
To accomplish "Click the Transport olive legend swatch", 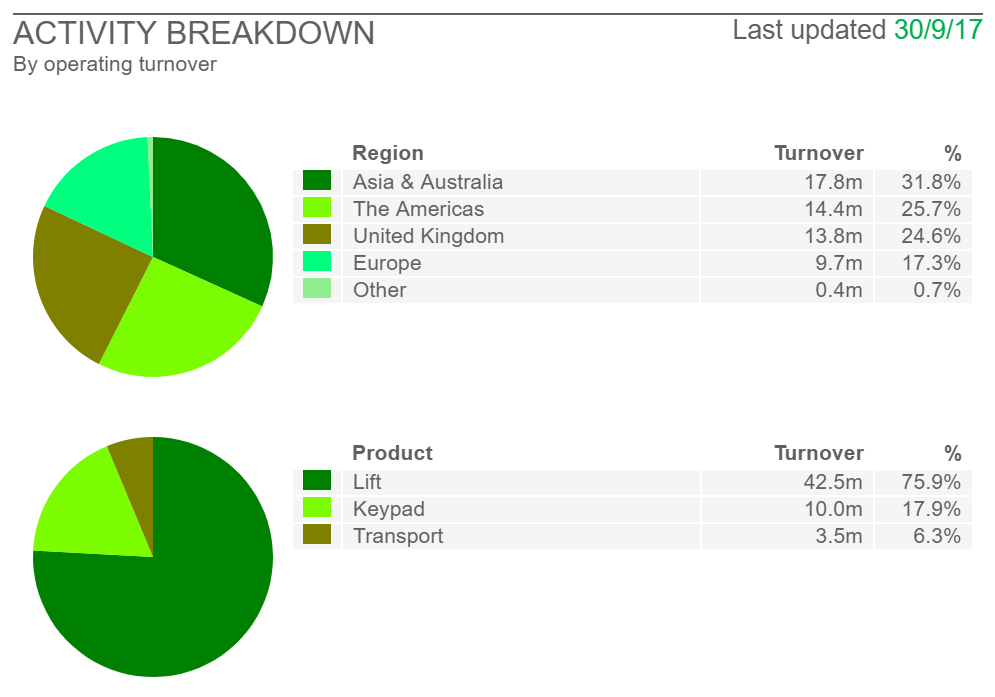I will tap(317, 534).
